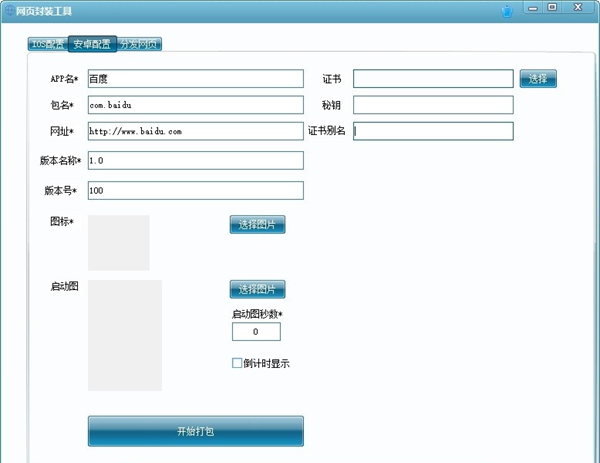Screen dimensions: 600x463
Task: Click 选择图片 button for 图标
Action: (258, 225)
